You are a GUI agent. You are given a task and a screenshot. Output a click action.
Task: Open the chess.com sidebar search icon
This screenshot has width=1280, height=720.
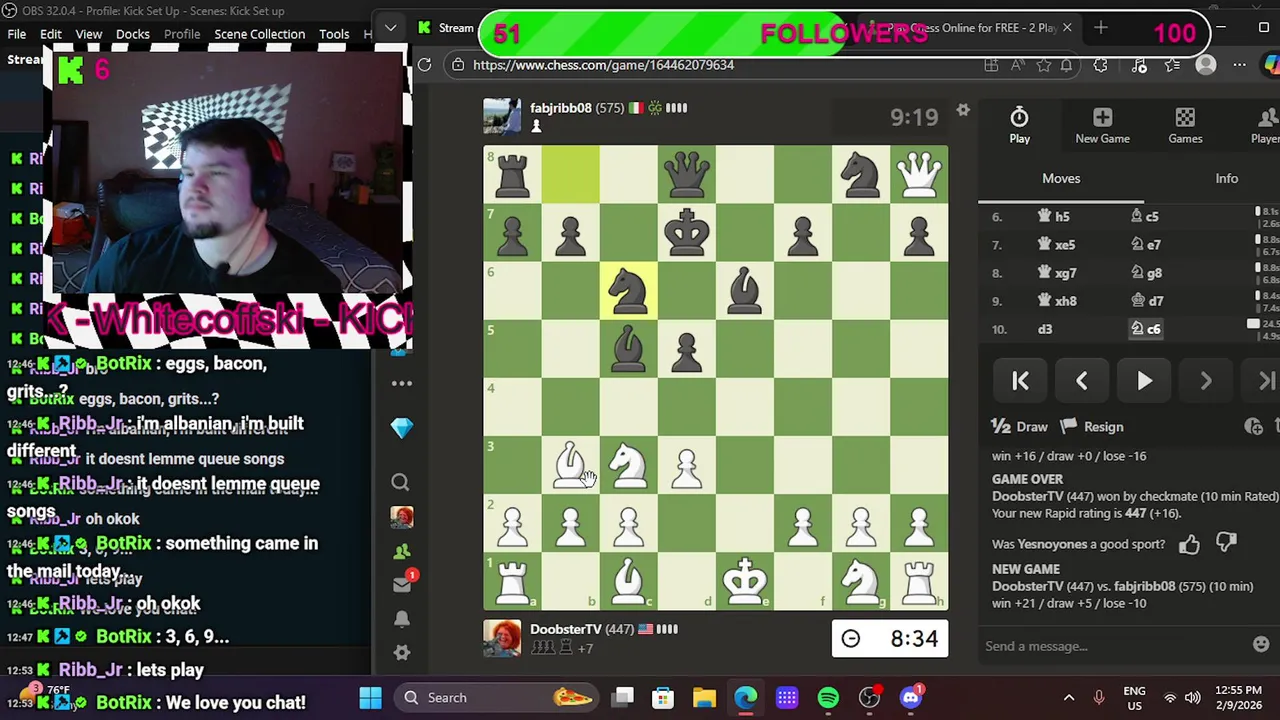(400, 483)
